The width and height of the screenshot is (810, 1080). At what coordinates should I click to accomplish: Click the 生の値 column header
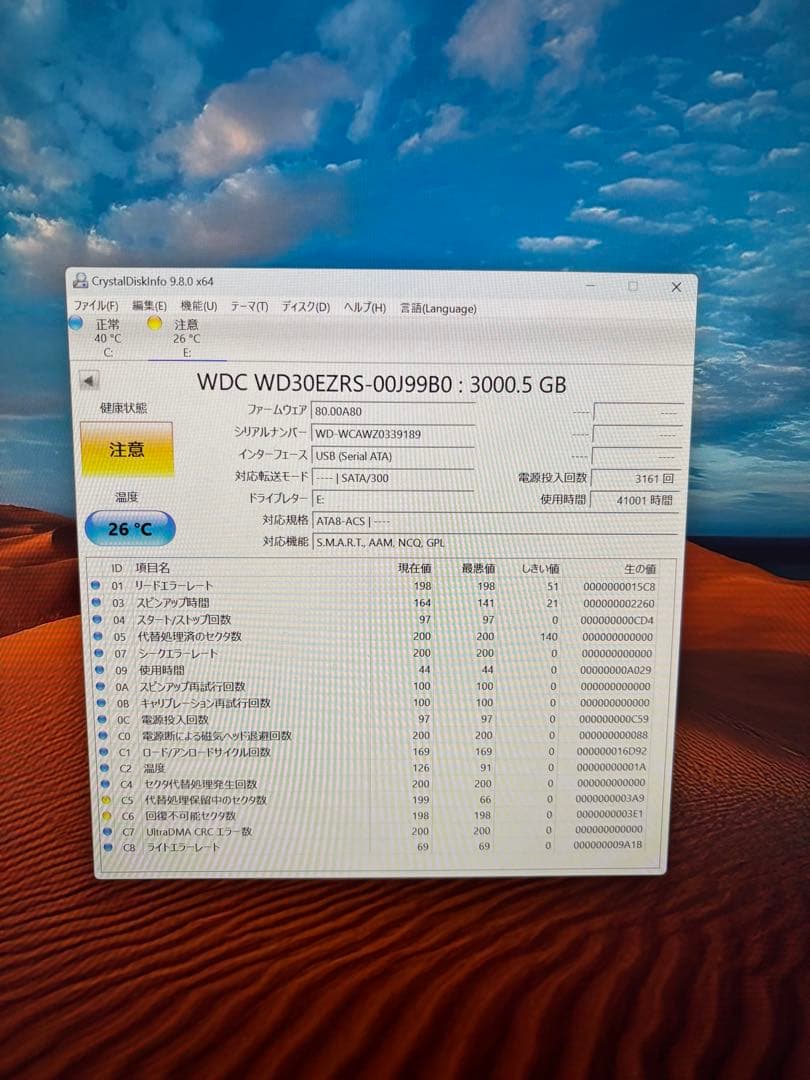pos(640,569)
